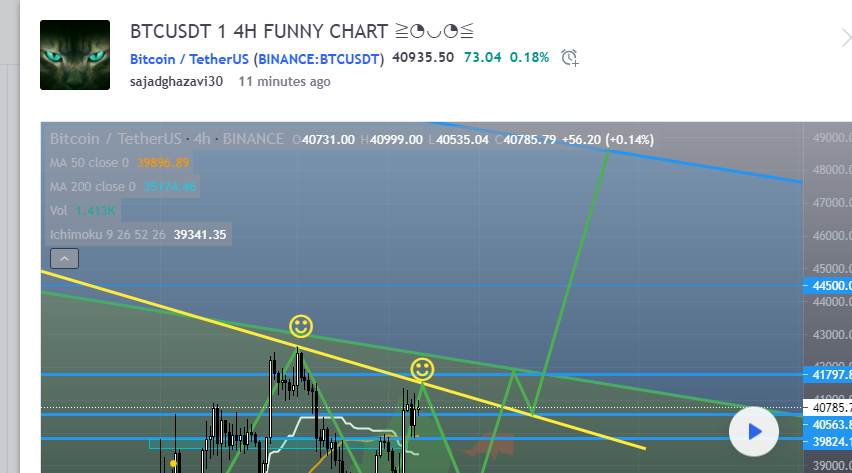852x473 pixels.
Task: Click the 41797 blue price label
Action: [828, 375]
